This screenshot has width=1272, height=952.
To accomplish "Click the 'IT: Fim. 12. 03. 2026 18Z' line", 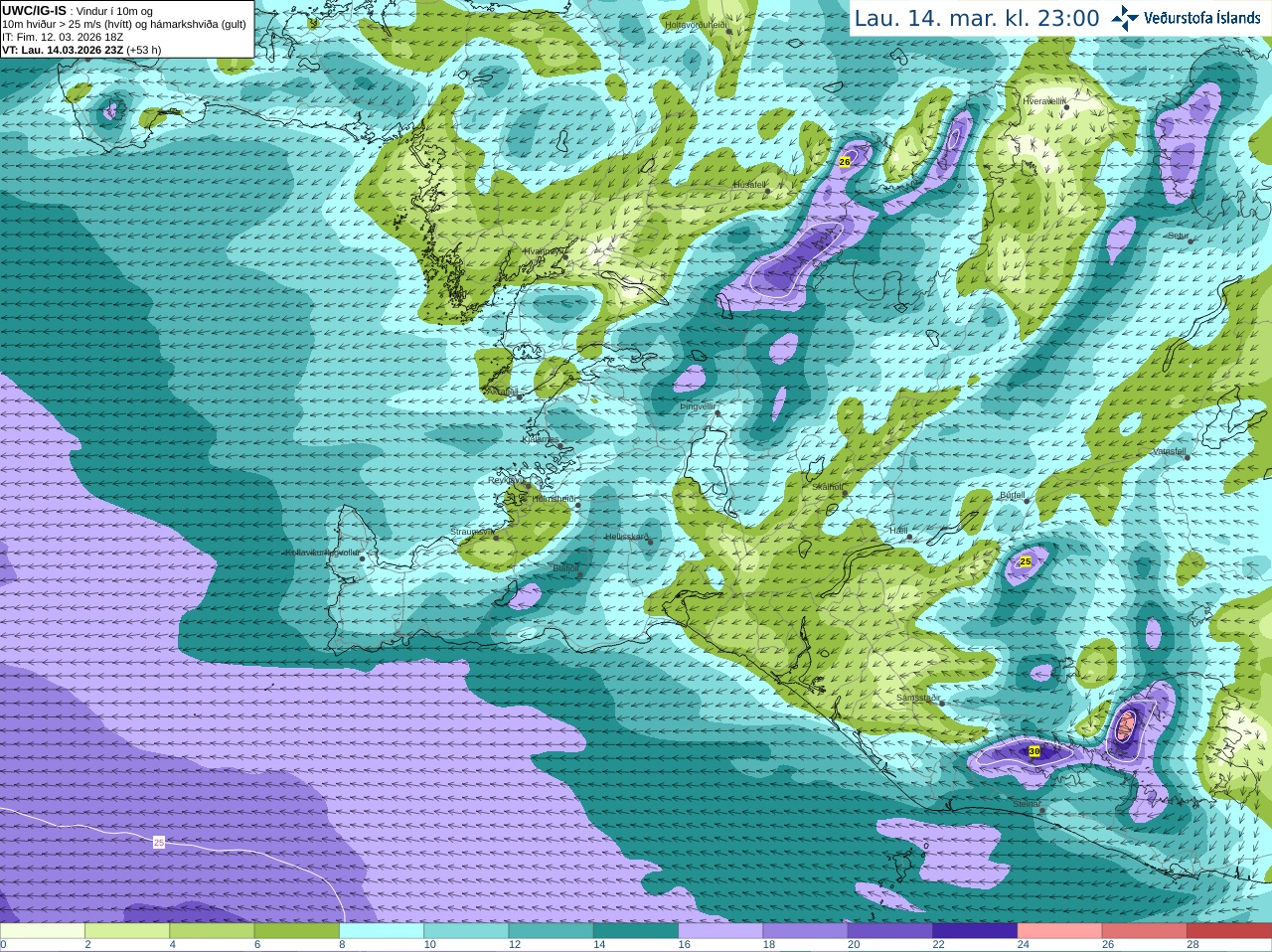I will (63, 37).
